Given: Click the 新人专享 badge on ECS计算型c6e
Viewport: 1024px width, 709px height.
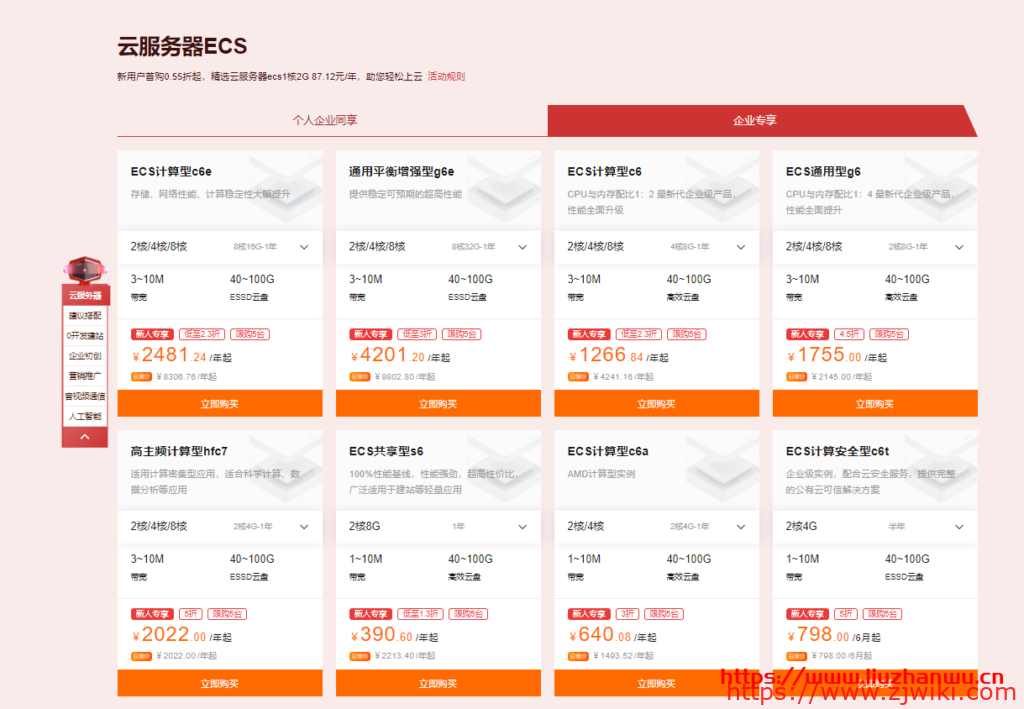Looking at the screenshot, I should (x=152, y=334).
